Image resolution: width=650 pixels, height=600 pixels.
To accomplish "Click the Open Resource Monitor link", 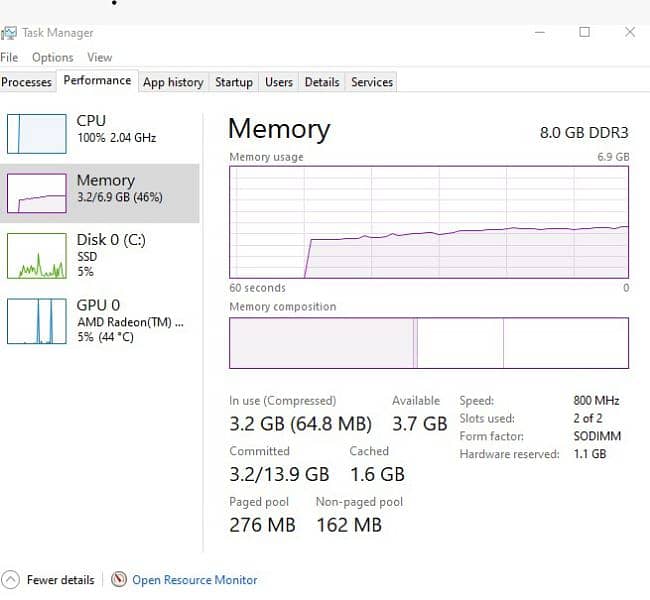I will coord(195,580).
